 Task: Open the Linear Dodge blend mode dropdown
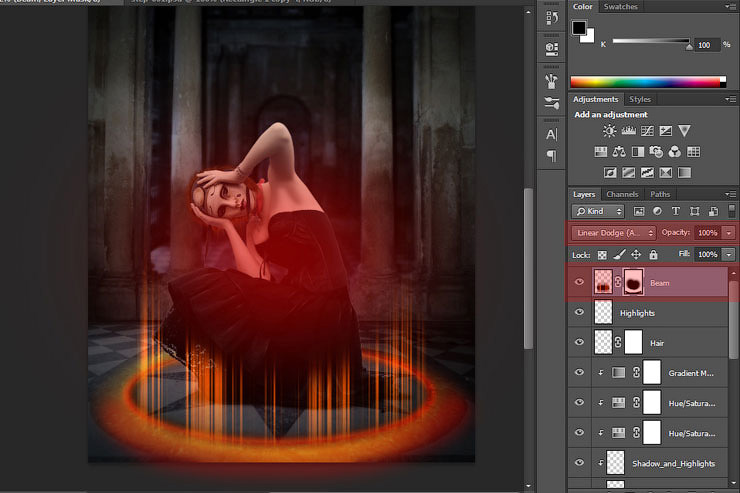click(613, 232)
